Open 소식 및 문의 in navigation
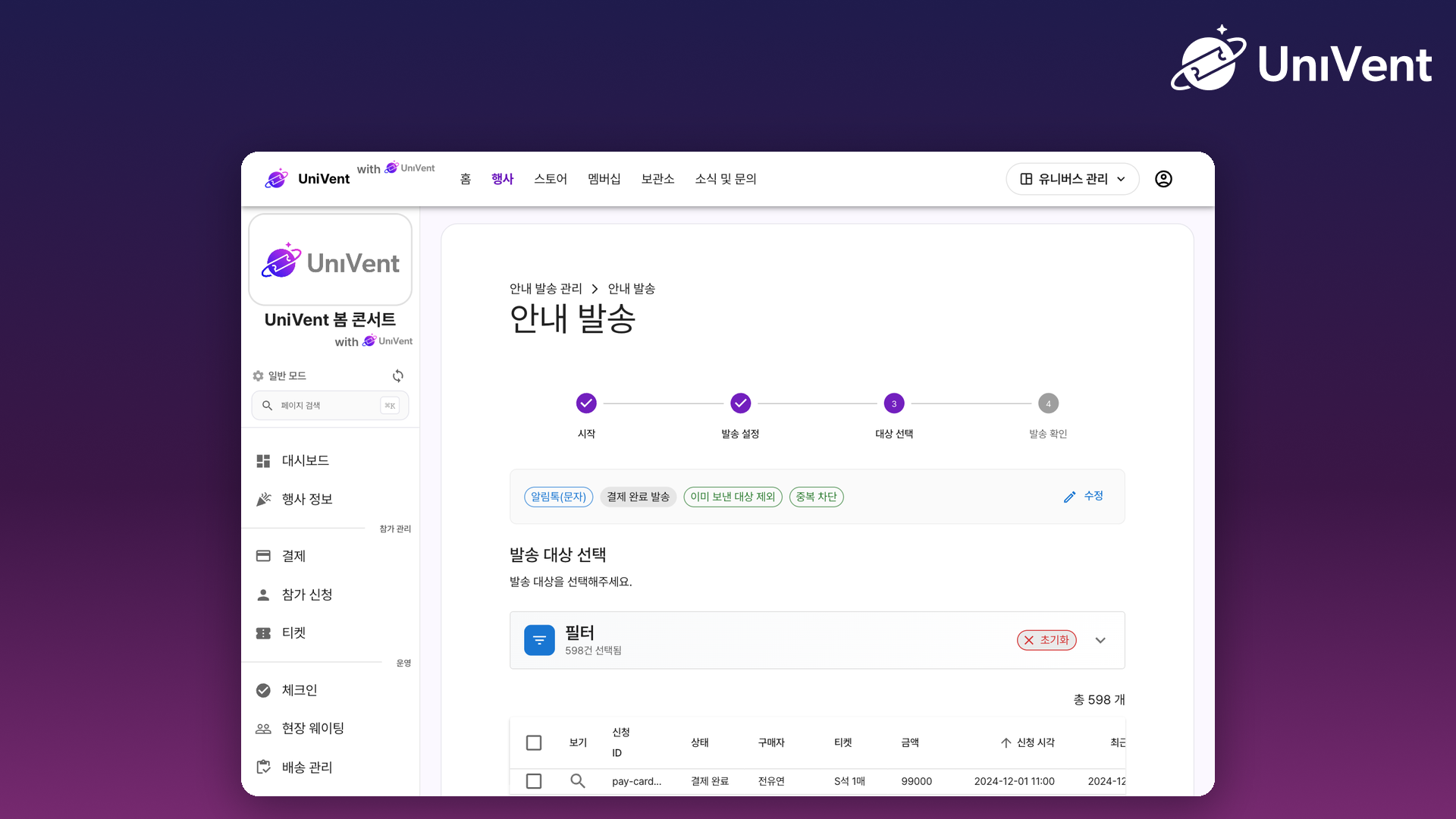 tap(726, 179)
